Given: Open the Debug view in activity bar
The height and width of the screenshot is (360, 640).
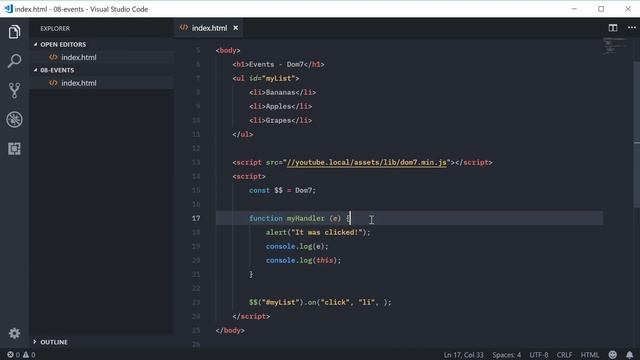Looking at the screenshot, I should pyautogui.click(x=14, y=120).
